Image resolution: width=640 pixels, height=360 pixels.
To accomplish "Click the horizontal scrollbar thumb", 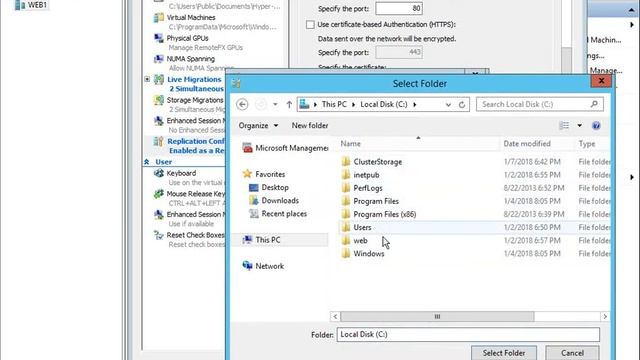I will (437, 316).
